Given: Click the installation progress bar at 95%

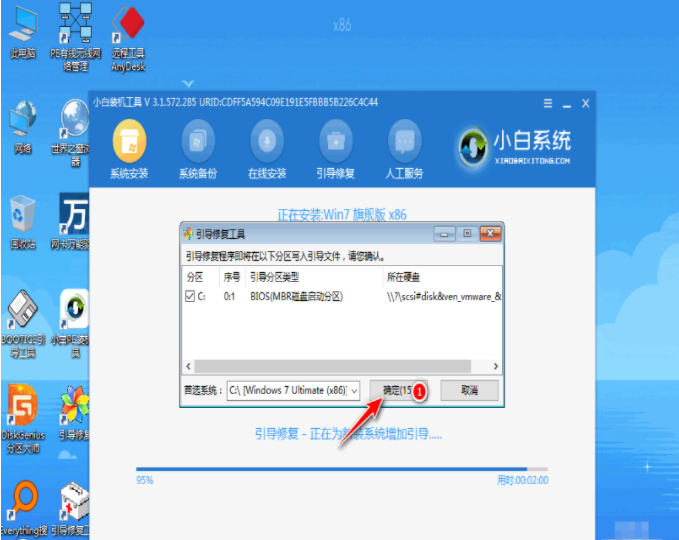Looking at the screenshot, I should tap(342, 469).
